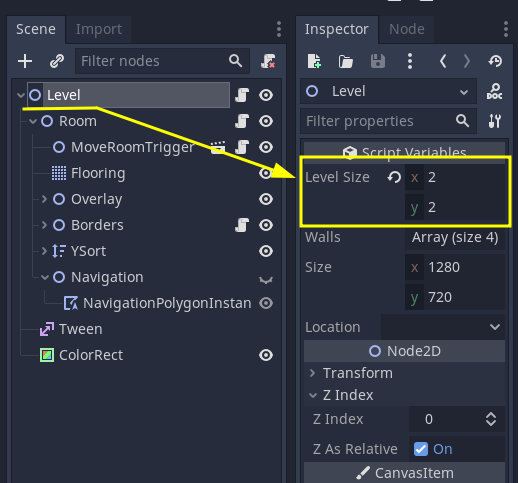Open the script attached to Borders node

tap(242, 225)
